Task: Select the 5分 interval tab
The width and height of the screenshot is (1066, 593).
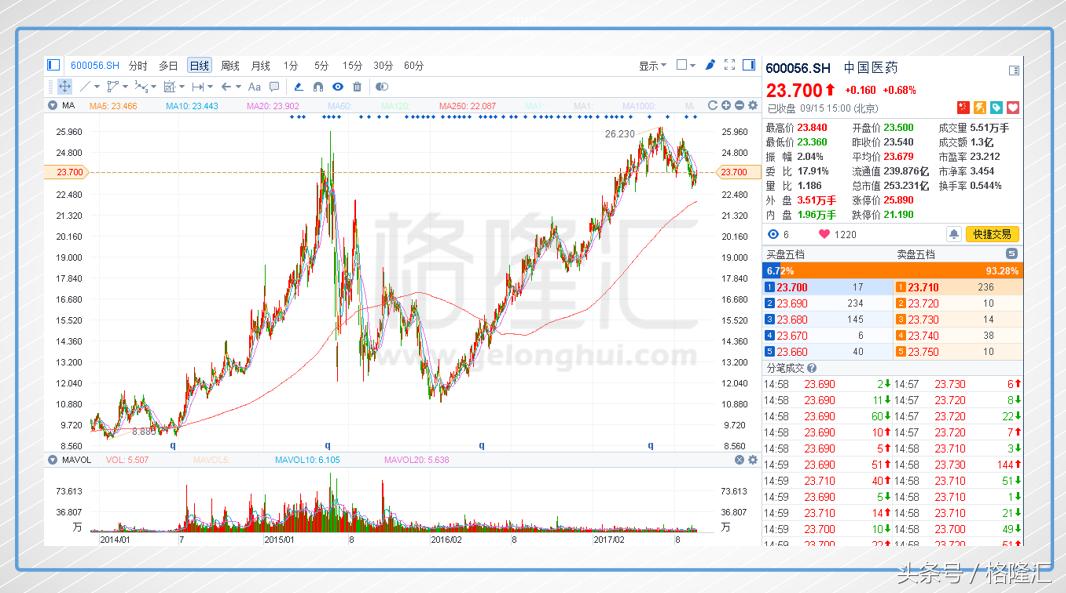Action: 321,65
